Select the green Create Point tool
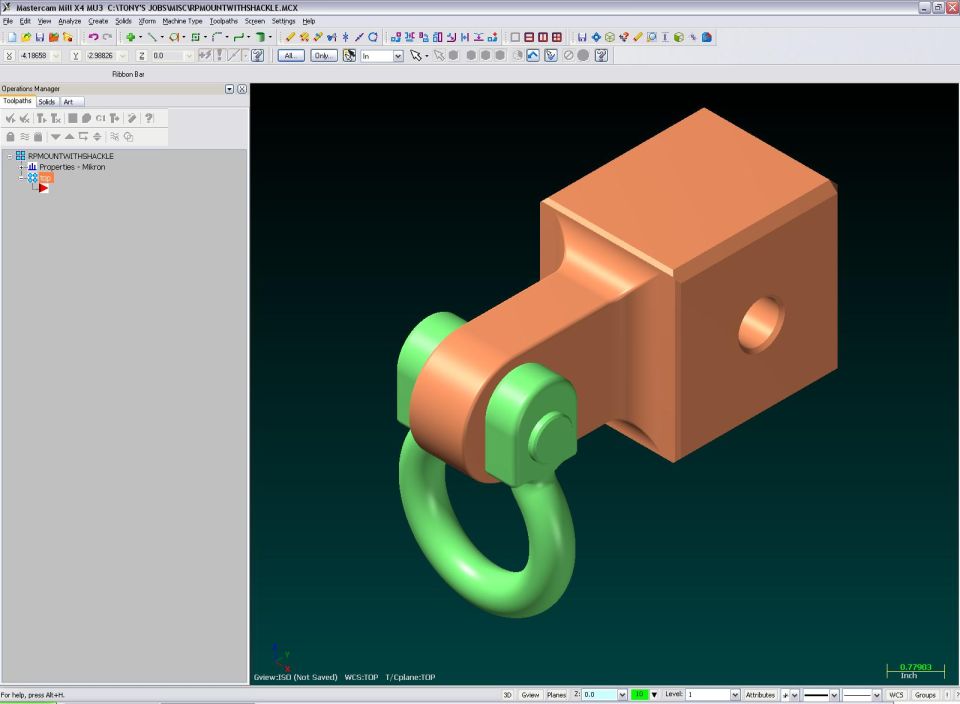The height and width of the screenshot is (704, 960). (x=130, y=37)
